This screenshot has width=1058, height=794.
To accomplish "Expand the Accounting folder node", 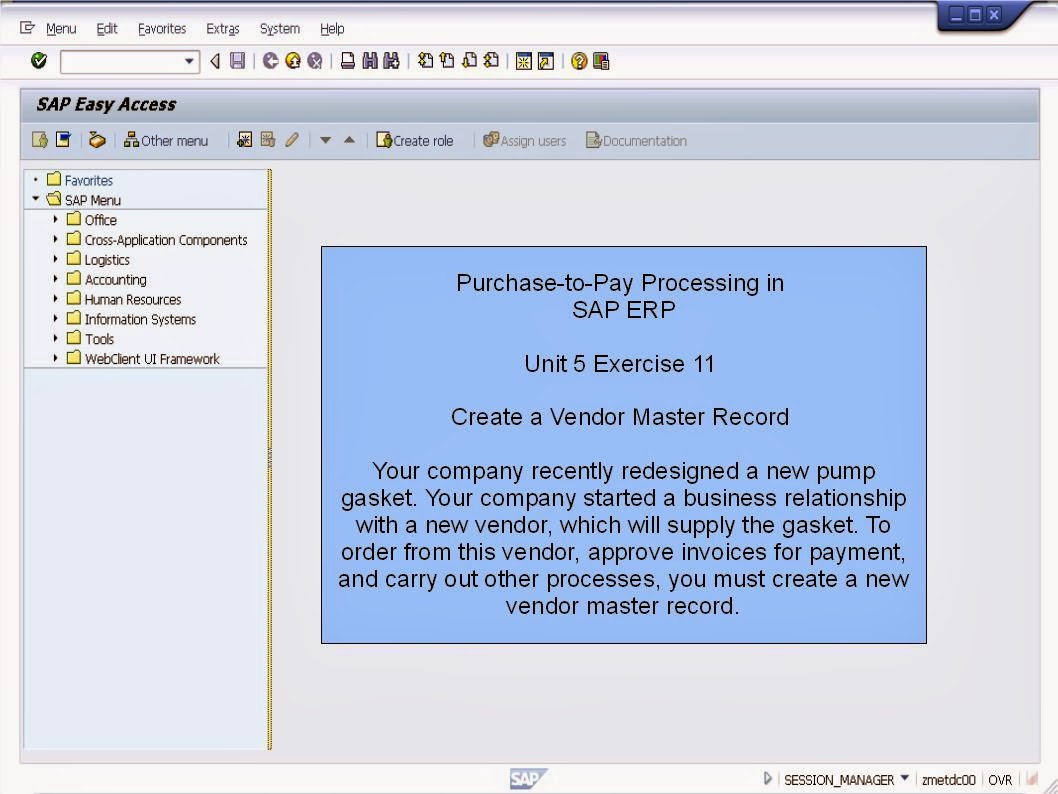I will pos(55,279).
